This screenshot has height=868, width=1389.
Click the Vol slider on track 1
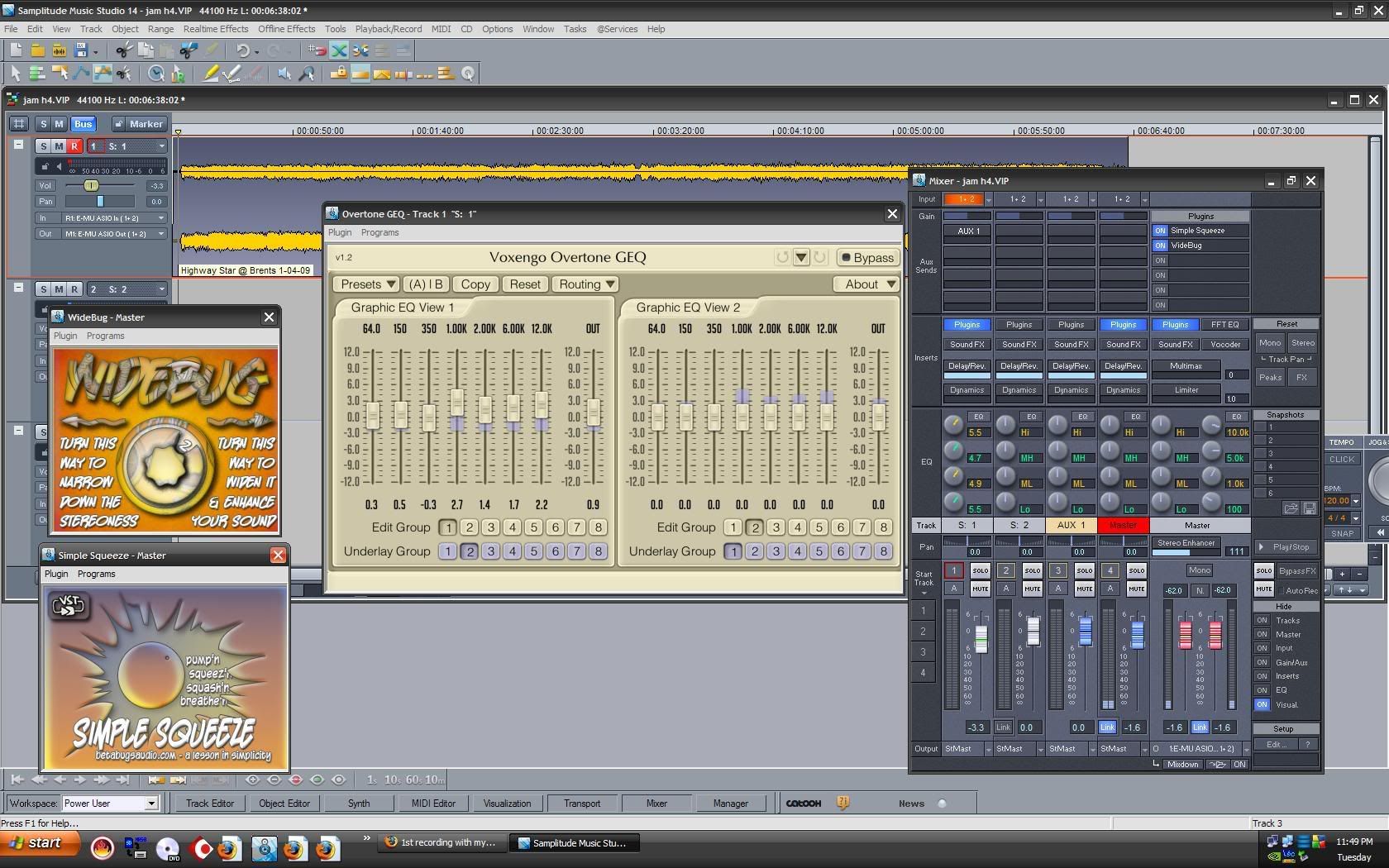(x=91, y=186)
